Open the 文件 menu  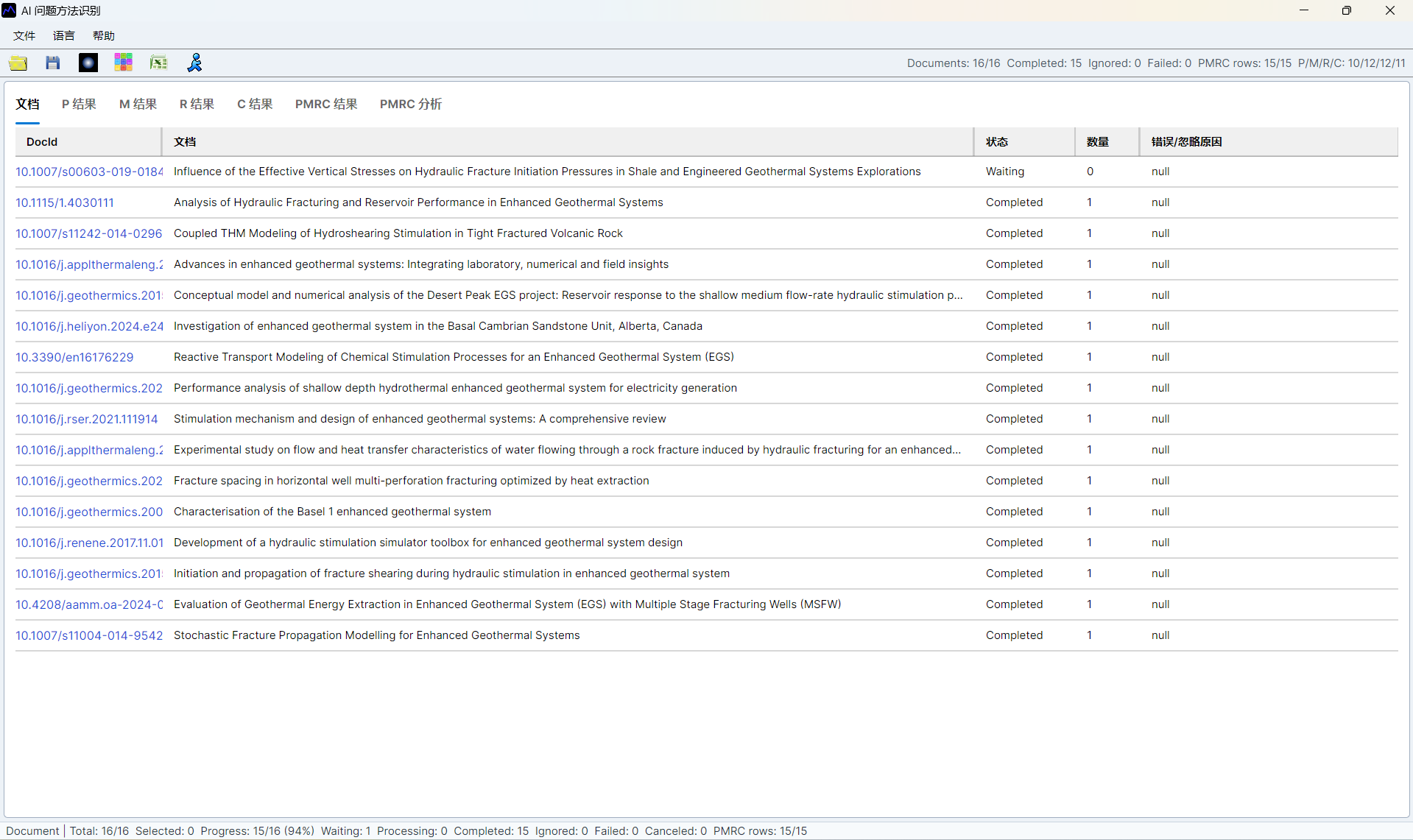tap(24, 35)
